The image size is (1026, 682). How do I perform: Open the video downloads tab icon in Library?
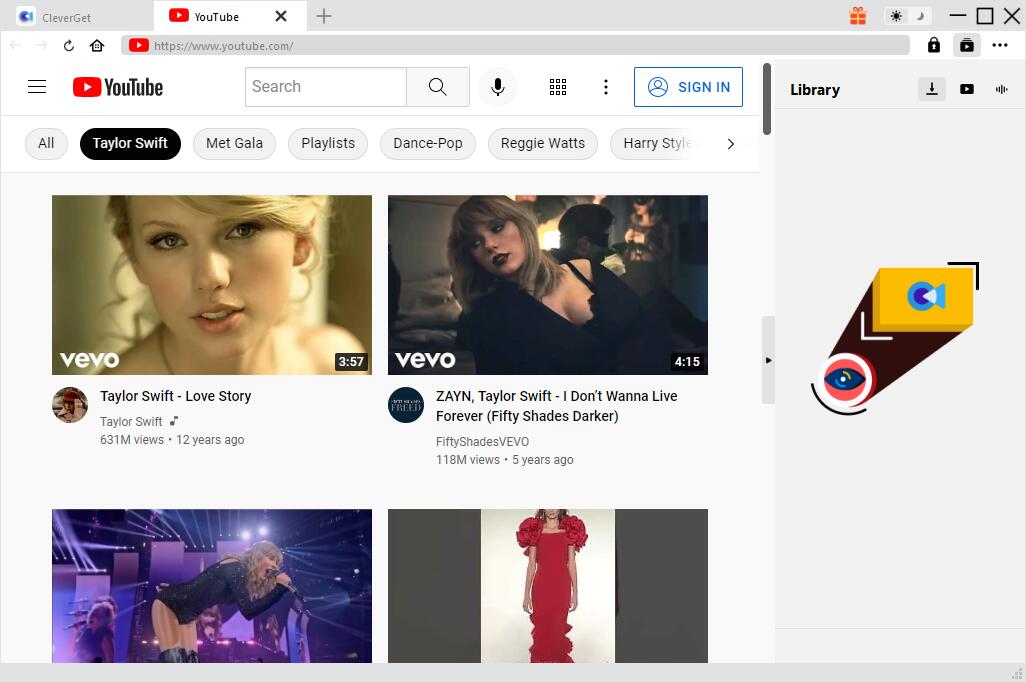pos(966,89)
